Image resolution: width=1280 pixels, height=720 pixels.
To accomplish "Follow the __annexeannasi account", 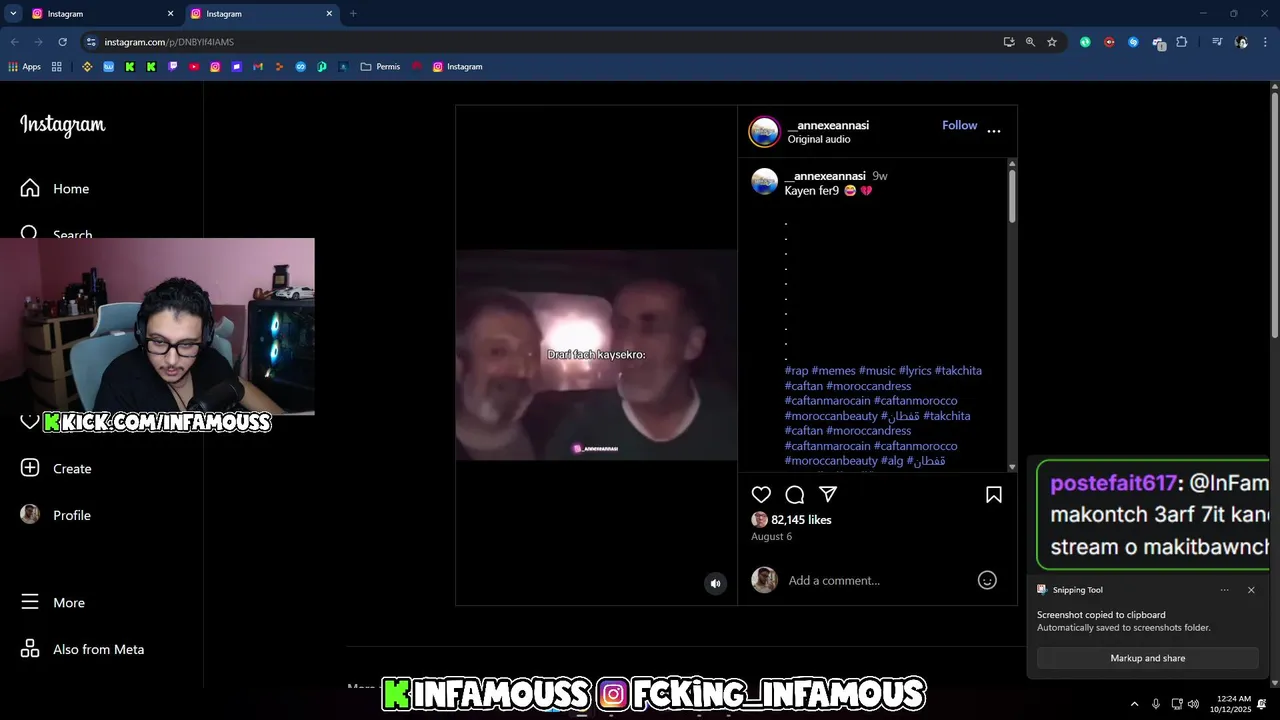I will [959, 125].
